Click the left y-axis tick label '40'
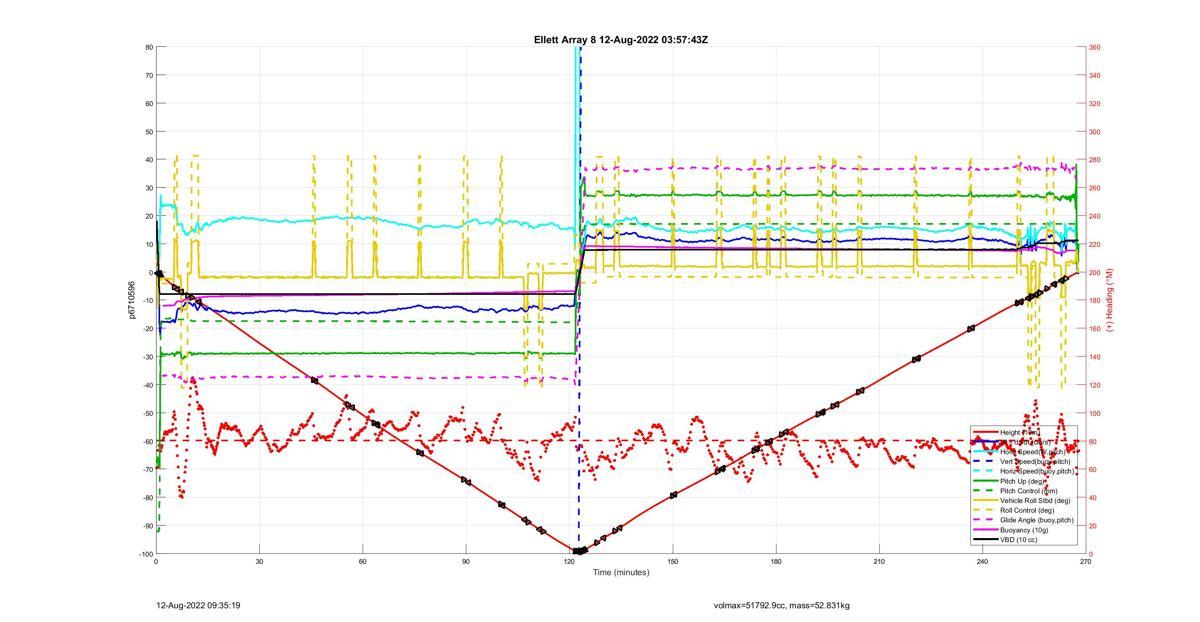Viewport: 1200px width, 622px height. point(148,160)
